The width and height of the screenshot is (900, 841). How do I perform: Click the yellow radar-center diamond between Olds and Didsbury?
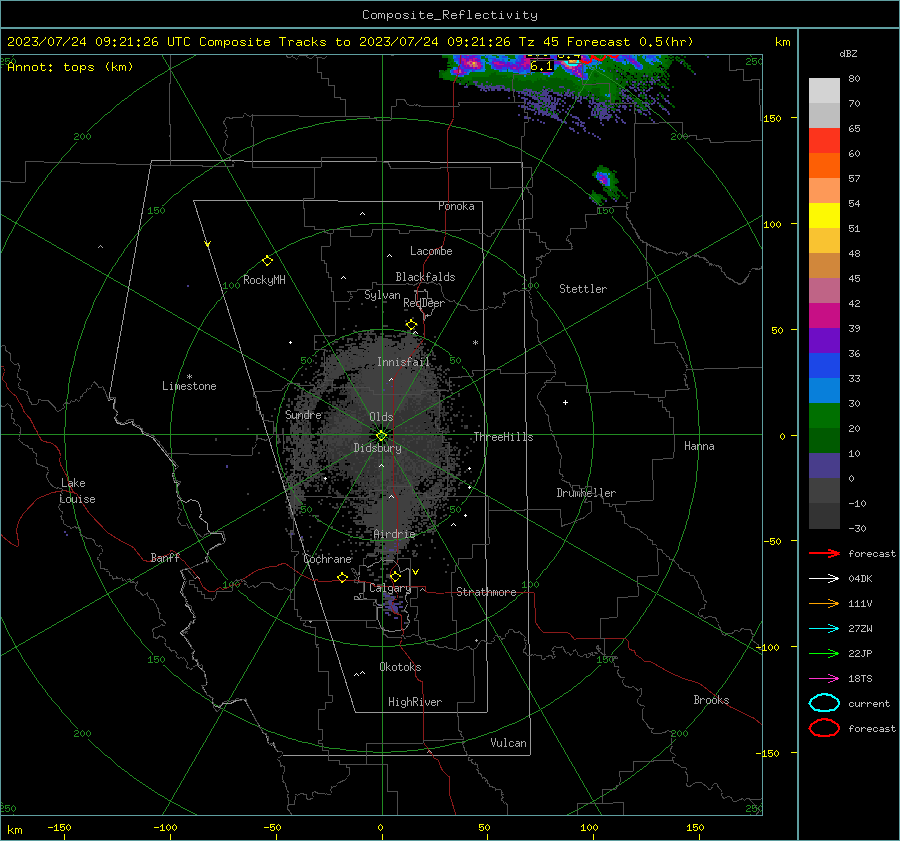[382, 436]
